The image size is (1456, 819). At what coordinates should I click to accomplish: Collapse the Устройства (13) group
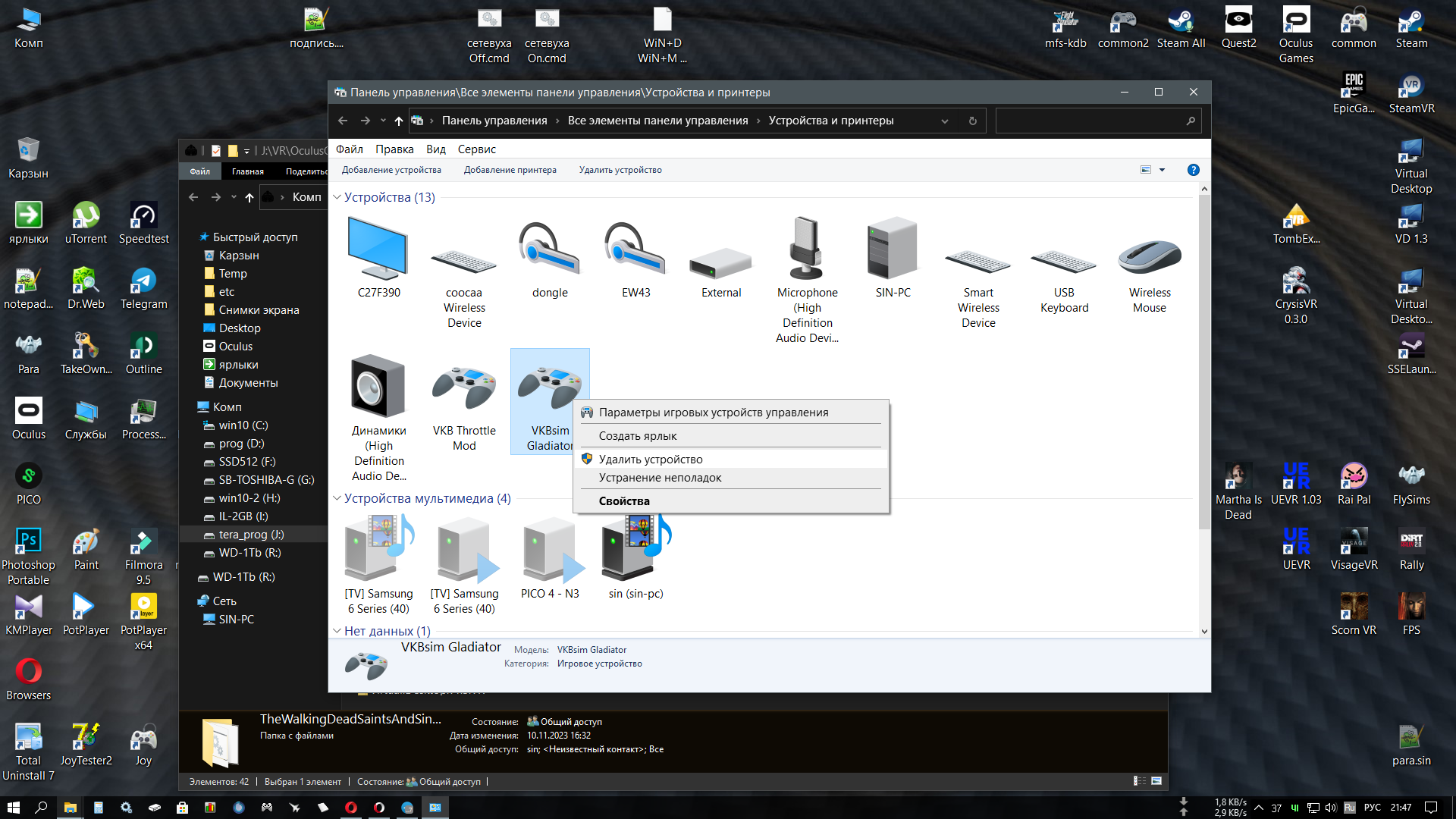tap(337, 197)
